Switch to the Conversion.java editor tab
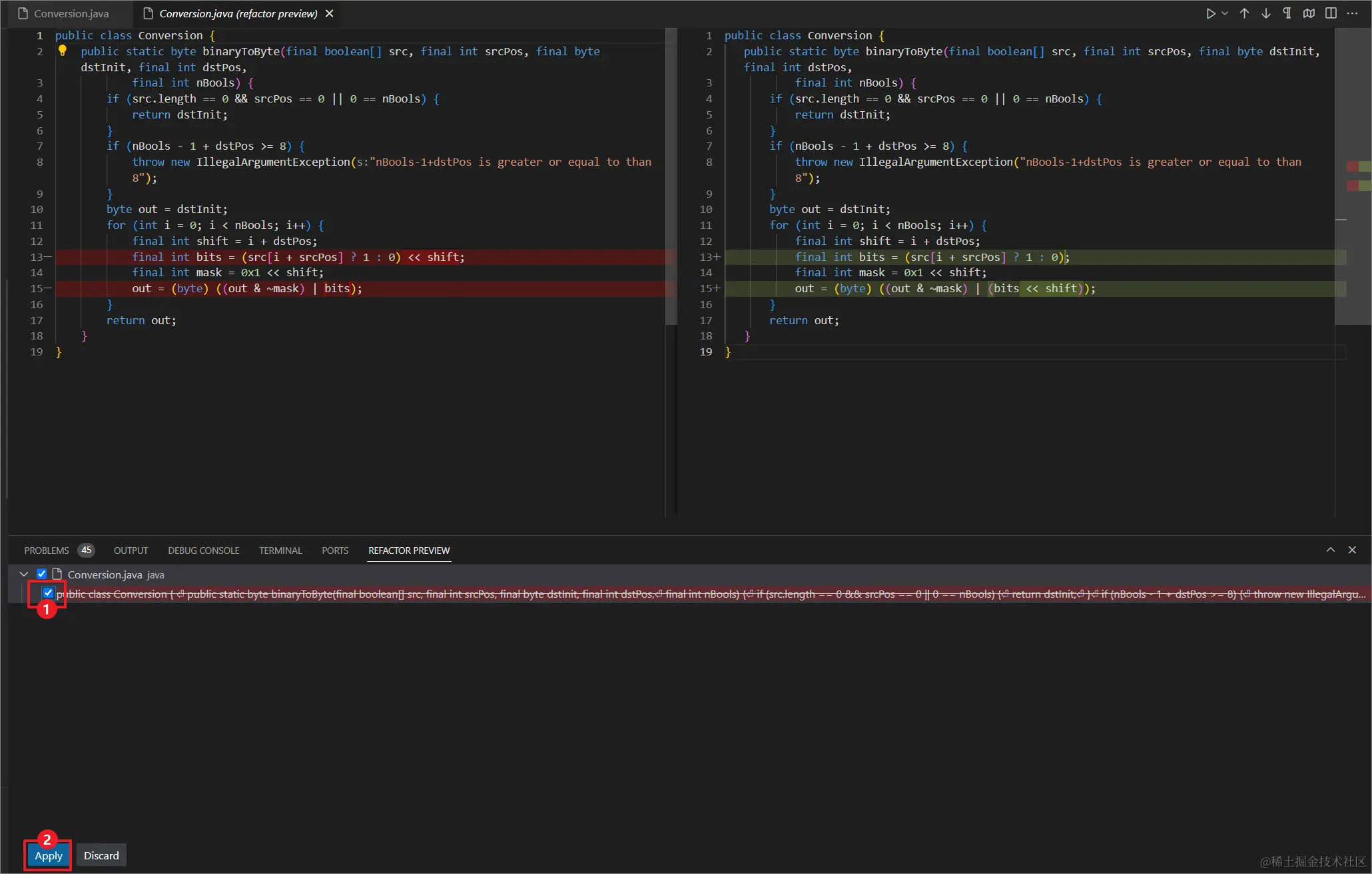This screenshot has height=874, width=1372. 71,13
